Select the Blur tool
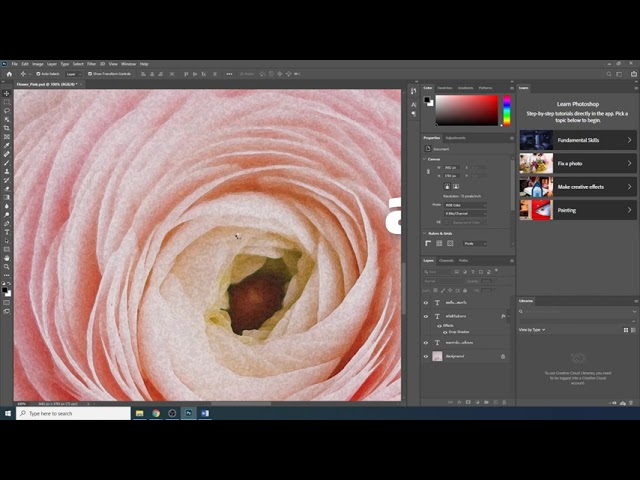The height and width of the screenshot is (480, 640). click(x=7, y=206)
